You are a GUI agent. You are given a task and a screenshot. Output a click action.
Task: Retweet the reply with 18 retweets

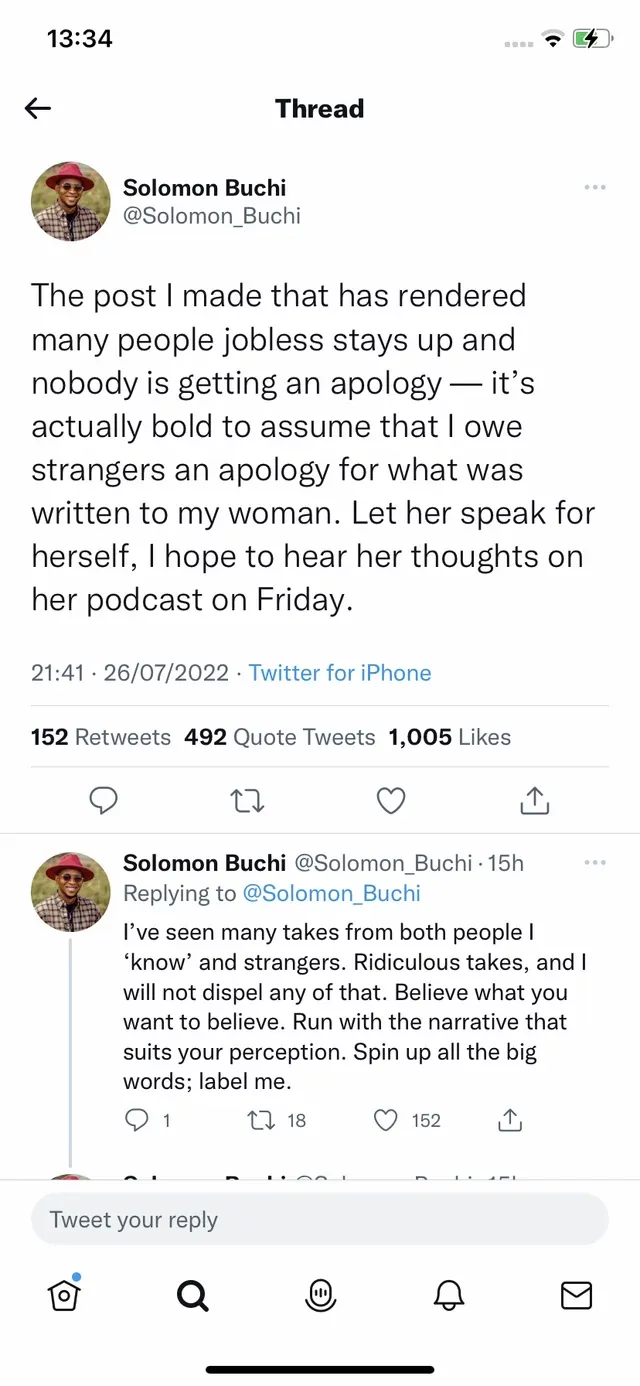[x=261, y=1120]
